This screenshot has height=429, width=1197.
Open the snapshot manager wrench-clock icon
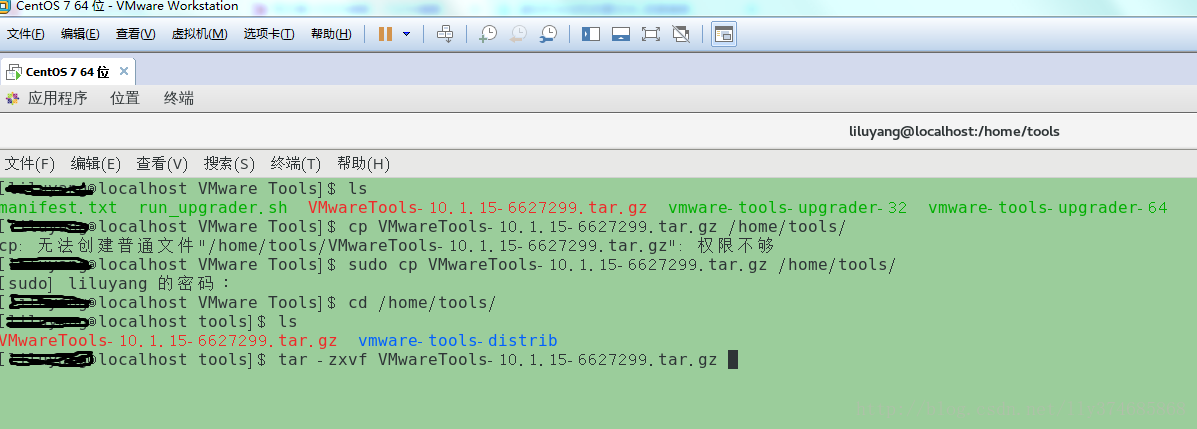pyautogui.click(x=548, y=34)
